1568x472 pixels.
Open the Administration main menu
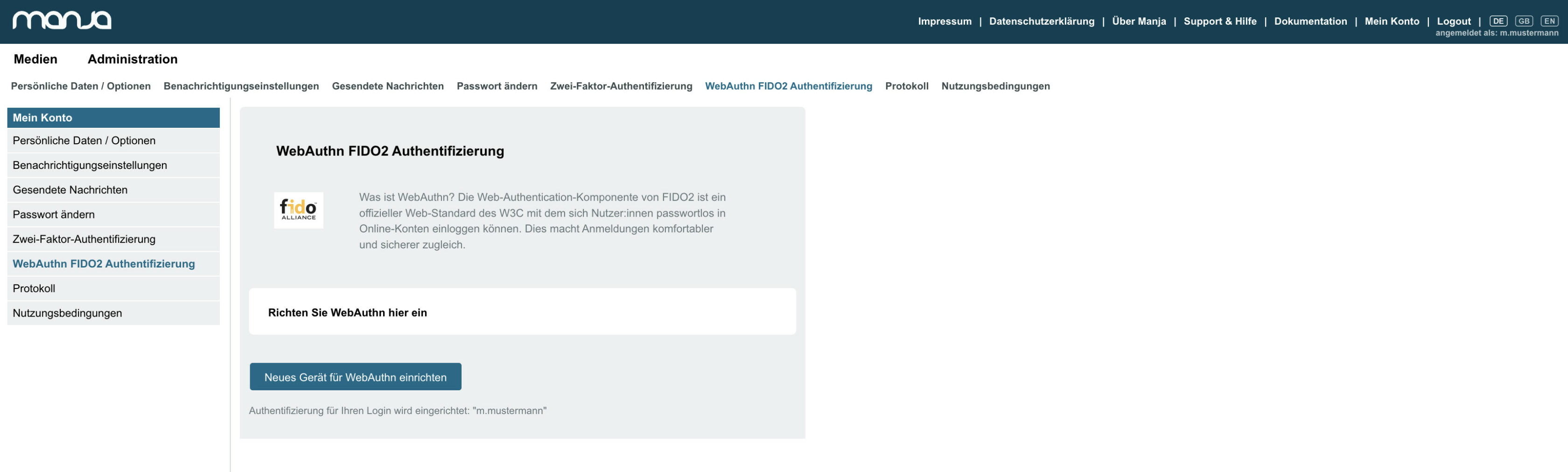pos(133,59)
